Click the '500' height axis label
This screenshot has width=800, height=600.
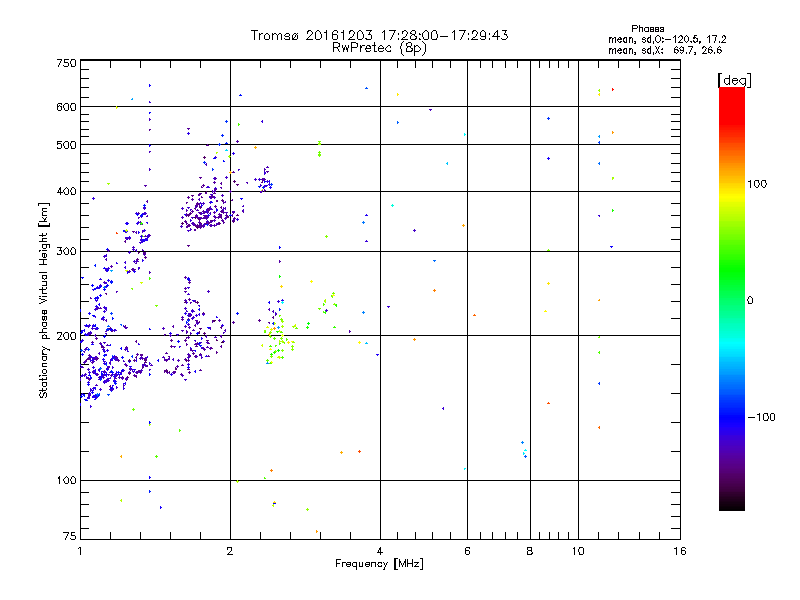pyautogui.click(x=66, y=145)
